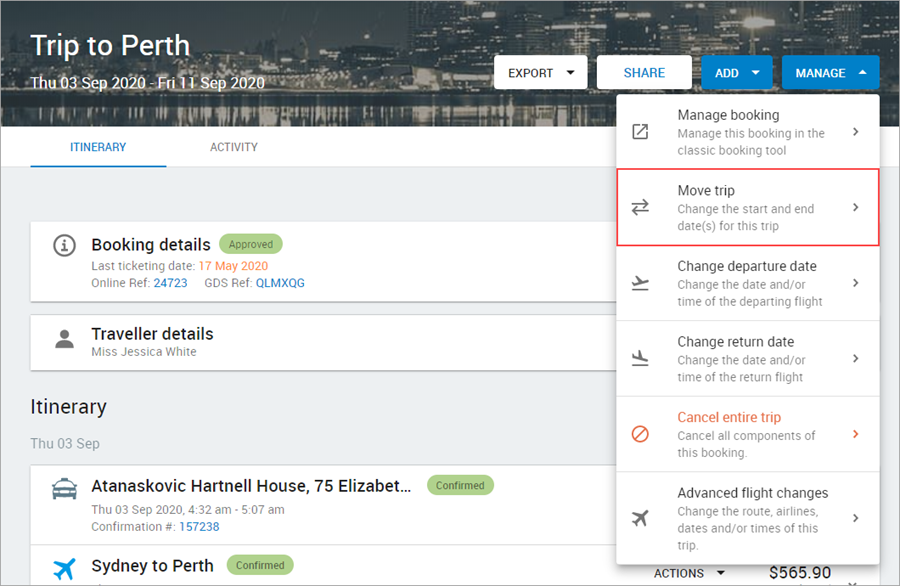Viewport: 900px width, 586px height.
Task: Open the EXPORT dropdown
Action: (x=540, y=73)
